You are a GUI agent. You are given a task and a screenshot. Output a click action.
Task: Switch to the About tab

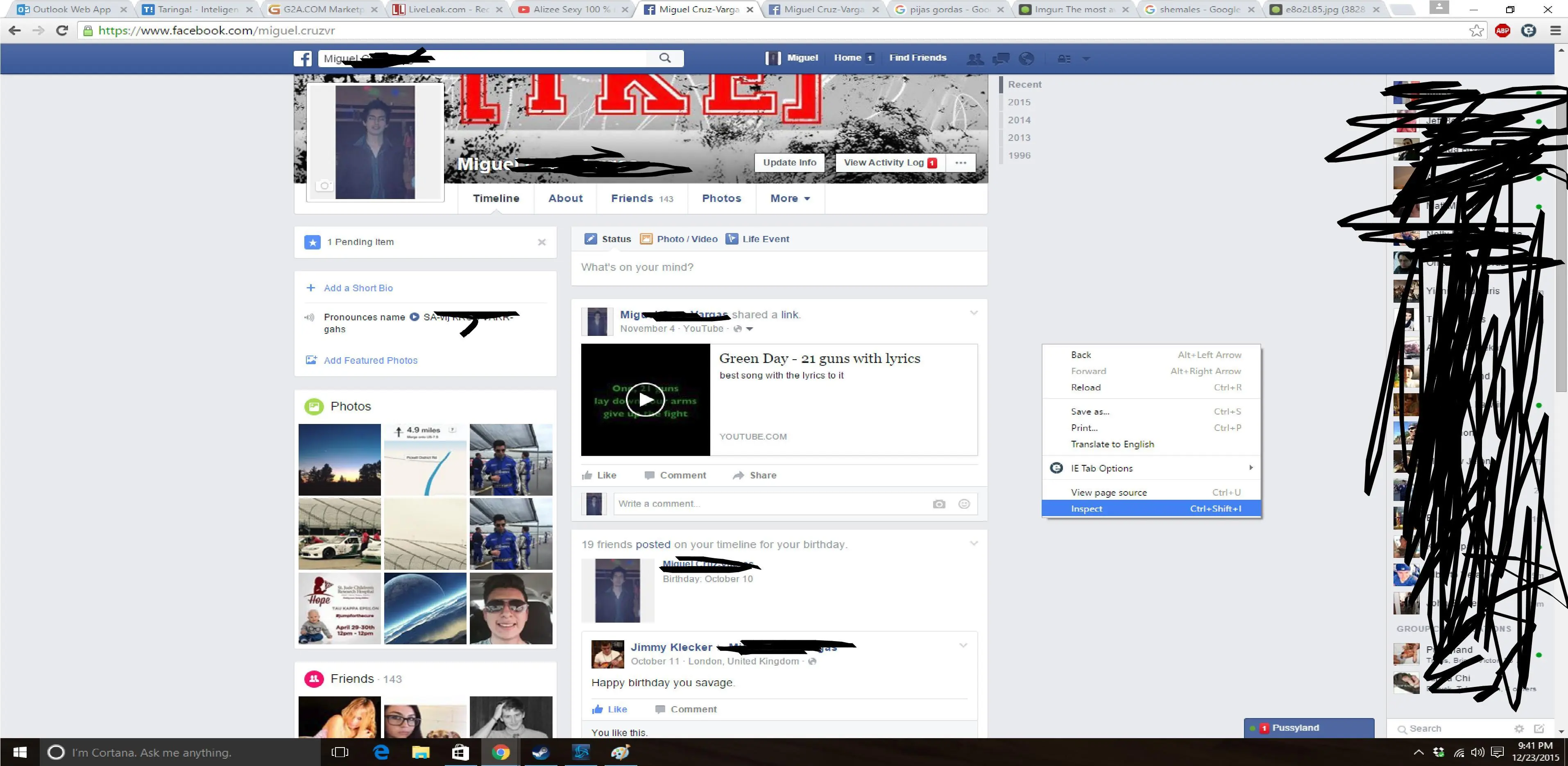565,199
